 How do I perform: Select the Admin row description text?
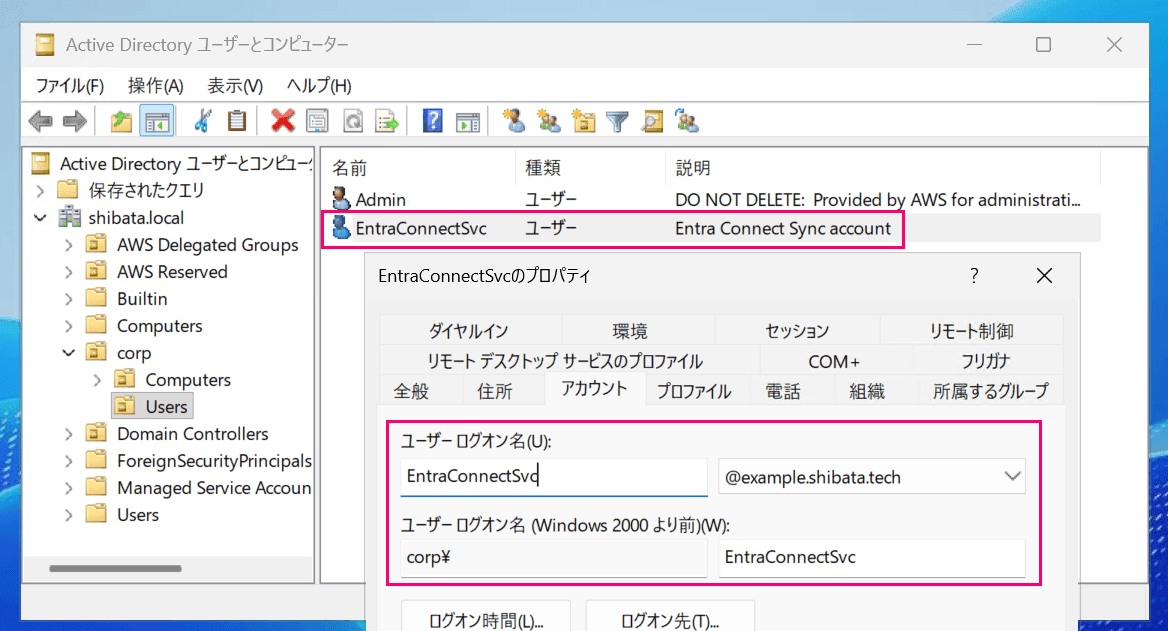click(x=877, y=200)
